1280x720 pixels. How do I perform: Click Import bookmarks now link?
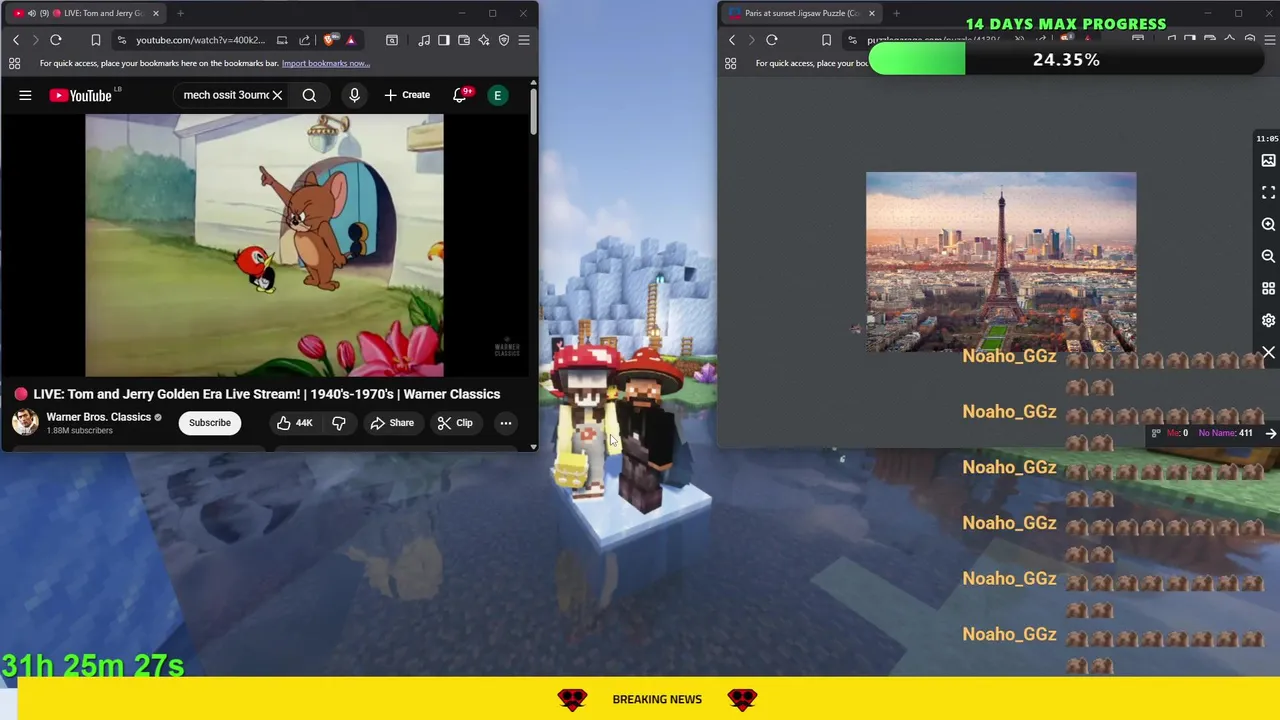click(x=326, y=63)
